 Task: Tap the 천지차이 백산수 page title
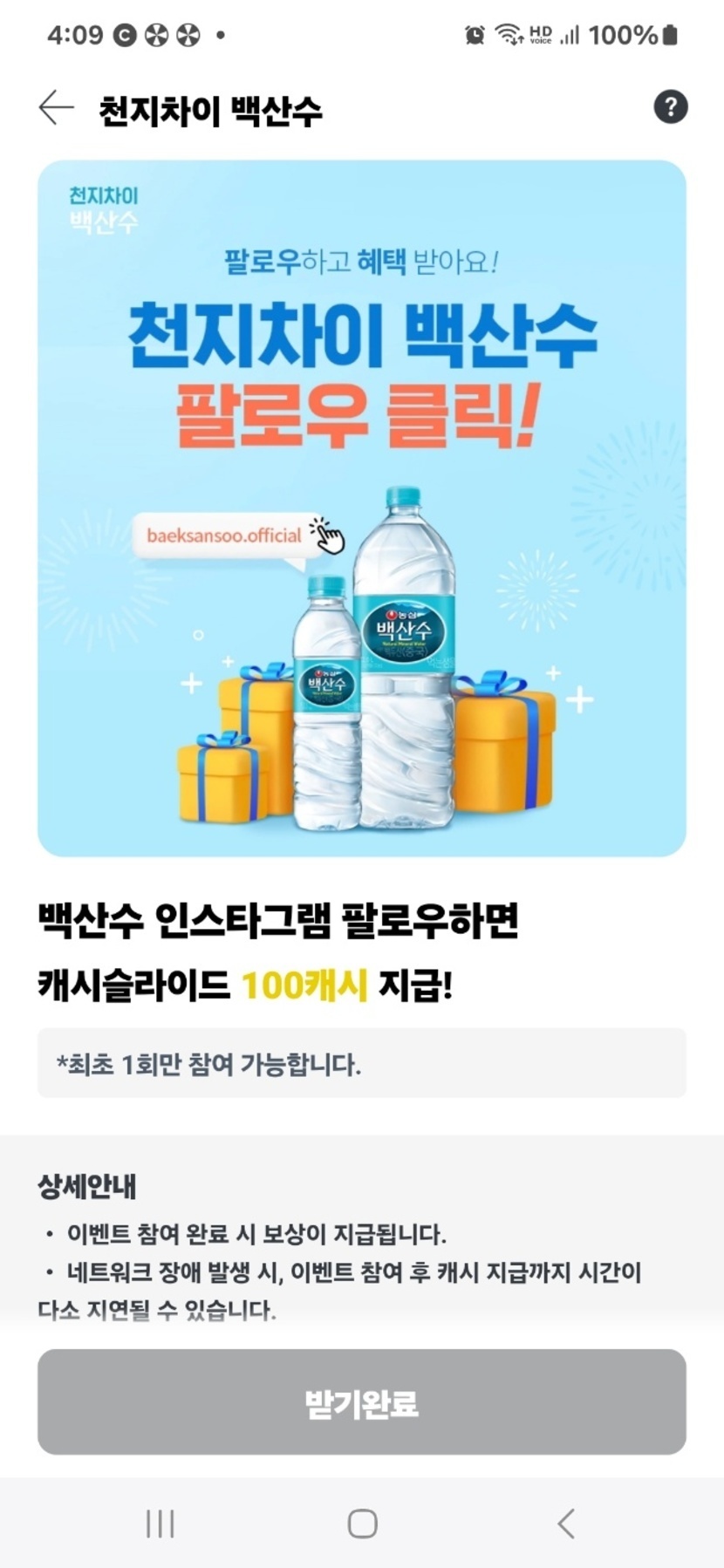(x=210, y=111)
